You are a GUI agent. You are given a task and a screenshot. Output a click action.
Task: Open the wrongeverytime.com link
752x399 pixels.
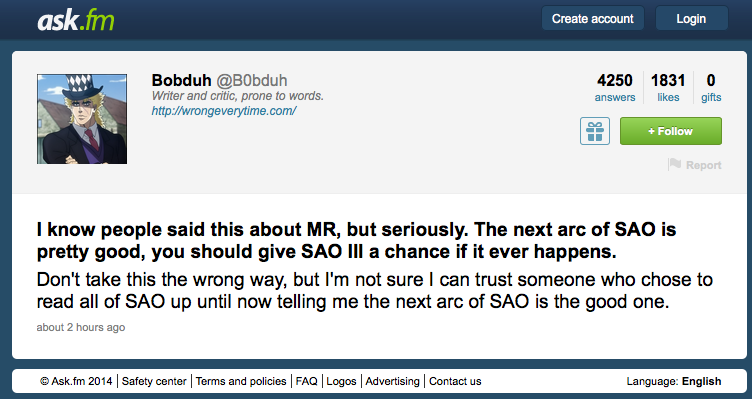pyautogui.click(x=224, y=111)
